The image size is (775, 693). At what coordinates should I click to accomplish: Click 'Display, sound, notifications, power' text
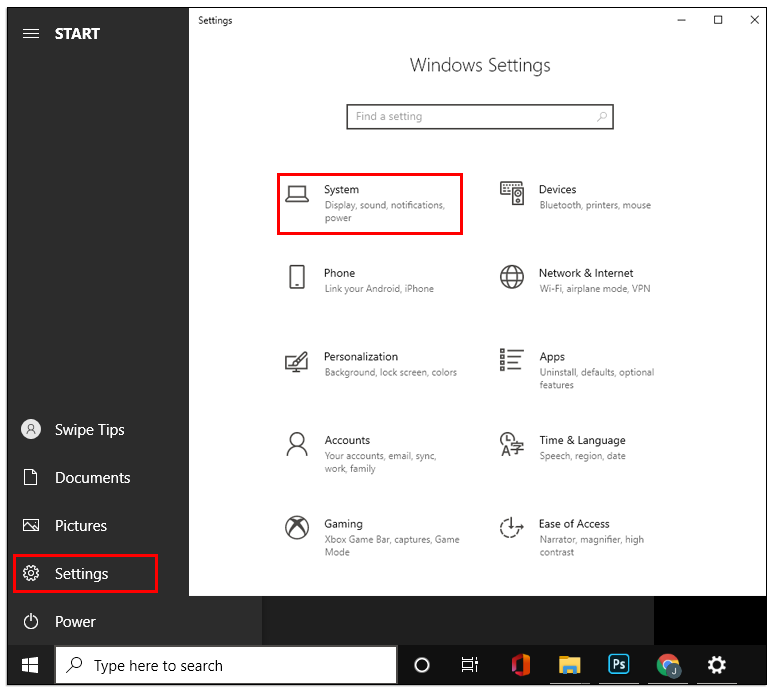(x=385, y=211)
